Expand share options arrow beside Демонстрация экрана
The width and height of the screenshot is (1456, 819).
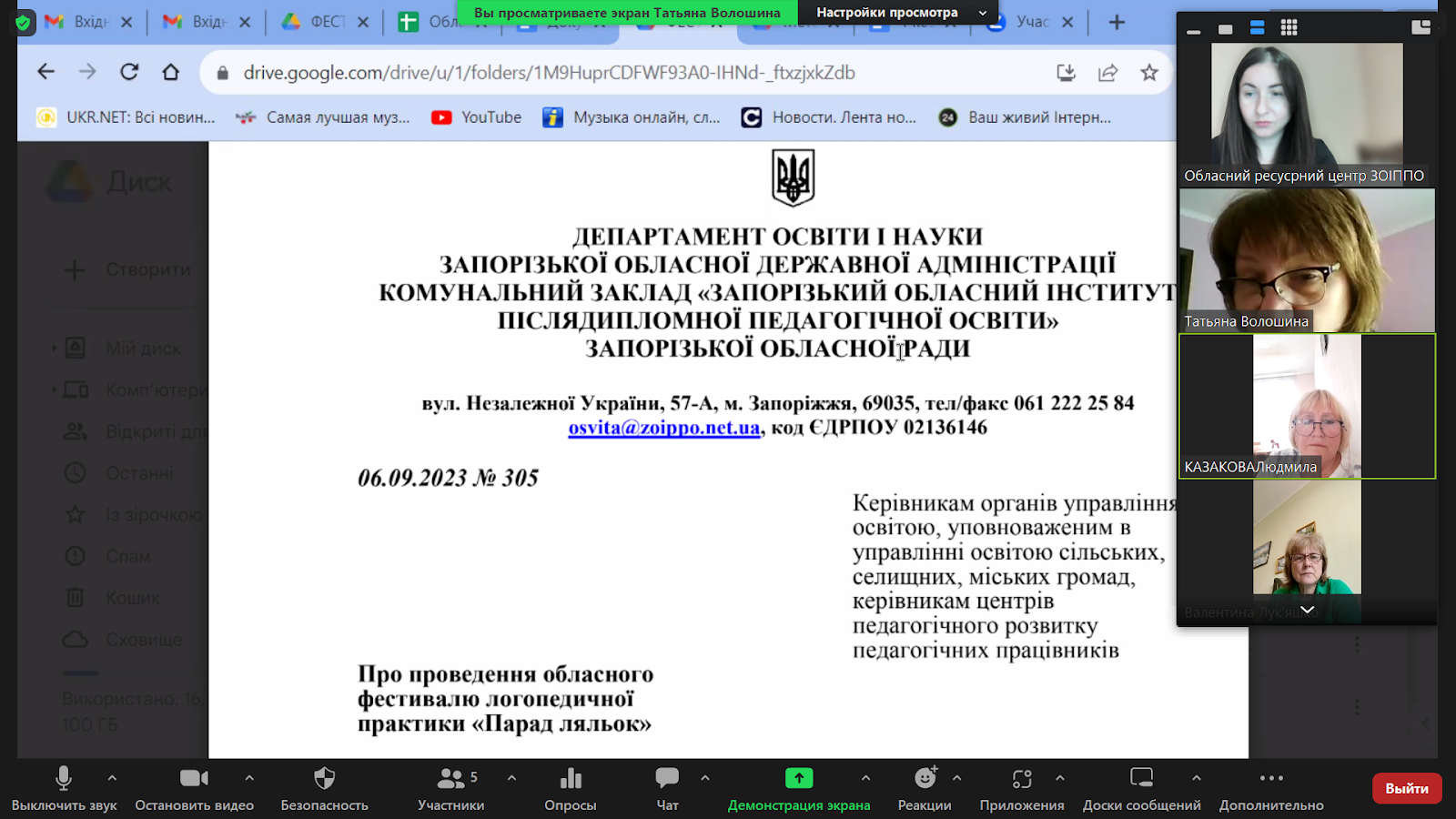865,778
